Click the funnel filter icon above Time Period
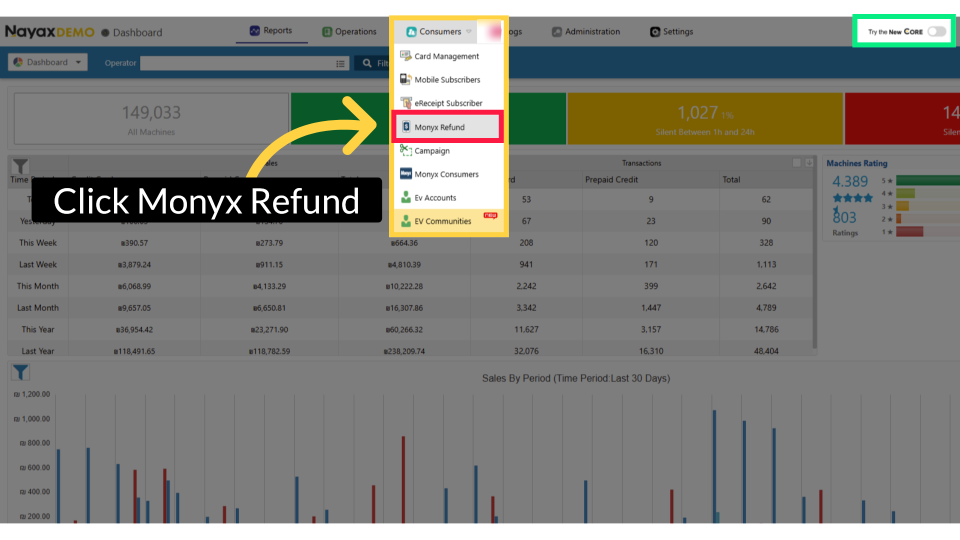 tap(20, 166)
